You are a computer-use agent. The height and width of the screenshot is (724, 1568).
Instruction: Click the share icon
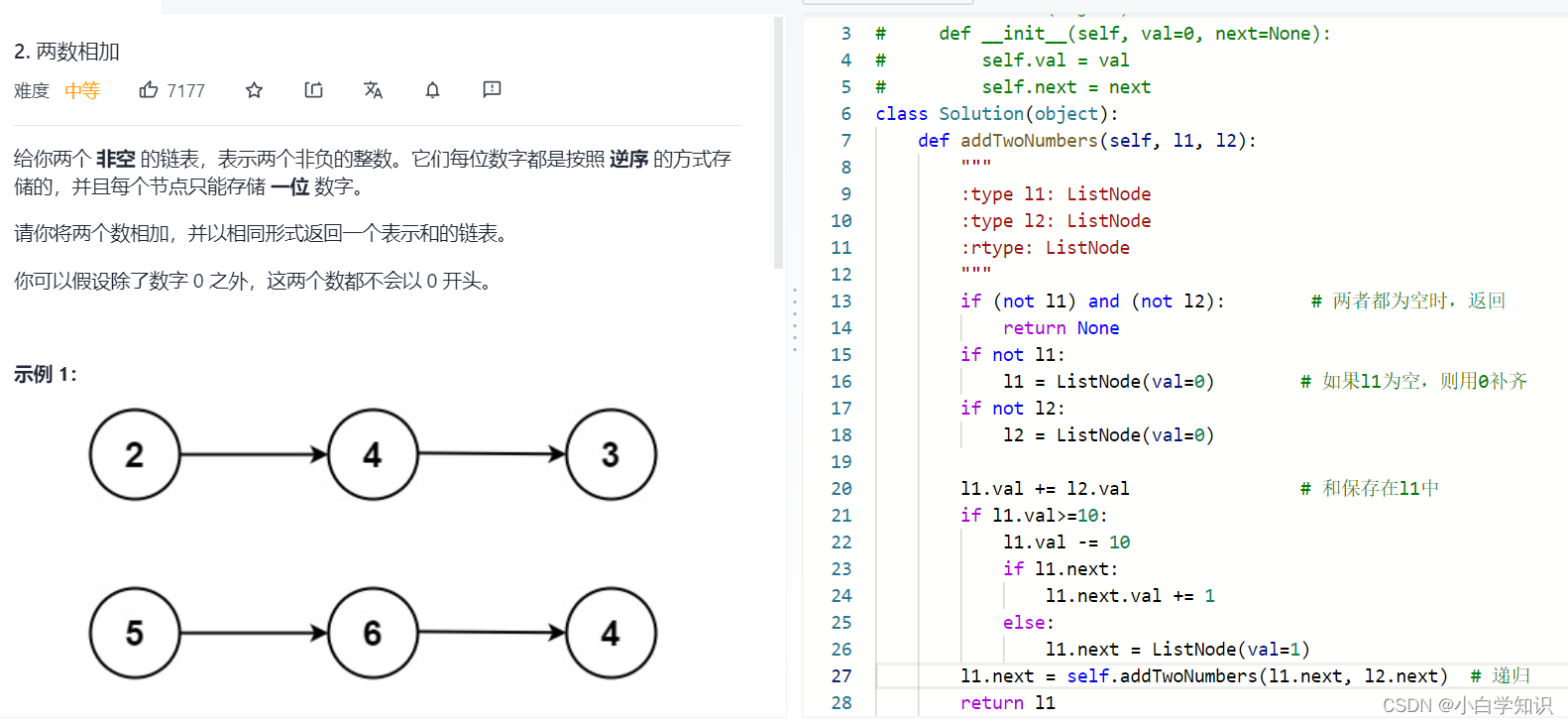(313, 90)
